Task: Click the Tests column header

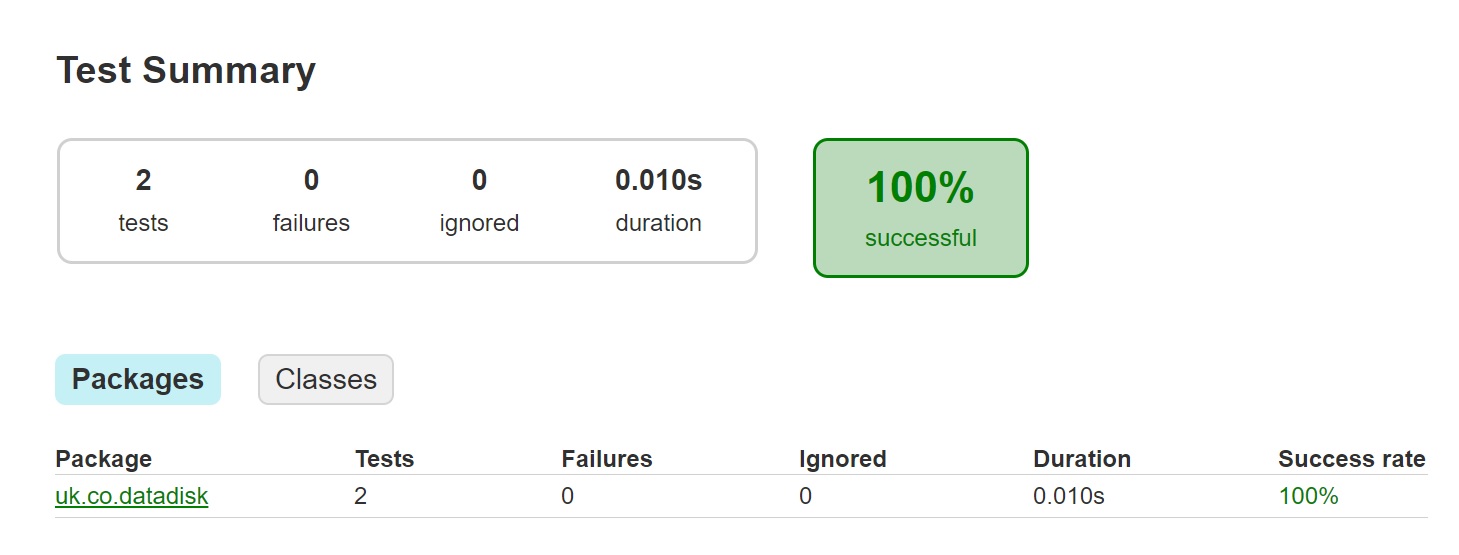Action: [384, 459]
